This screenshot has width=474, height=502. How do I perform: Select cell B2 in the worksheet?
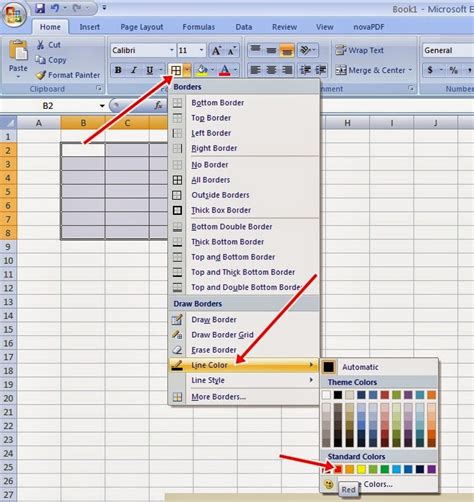point(83,150)
